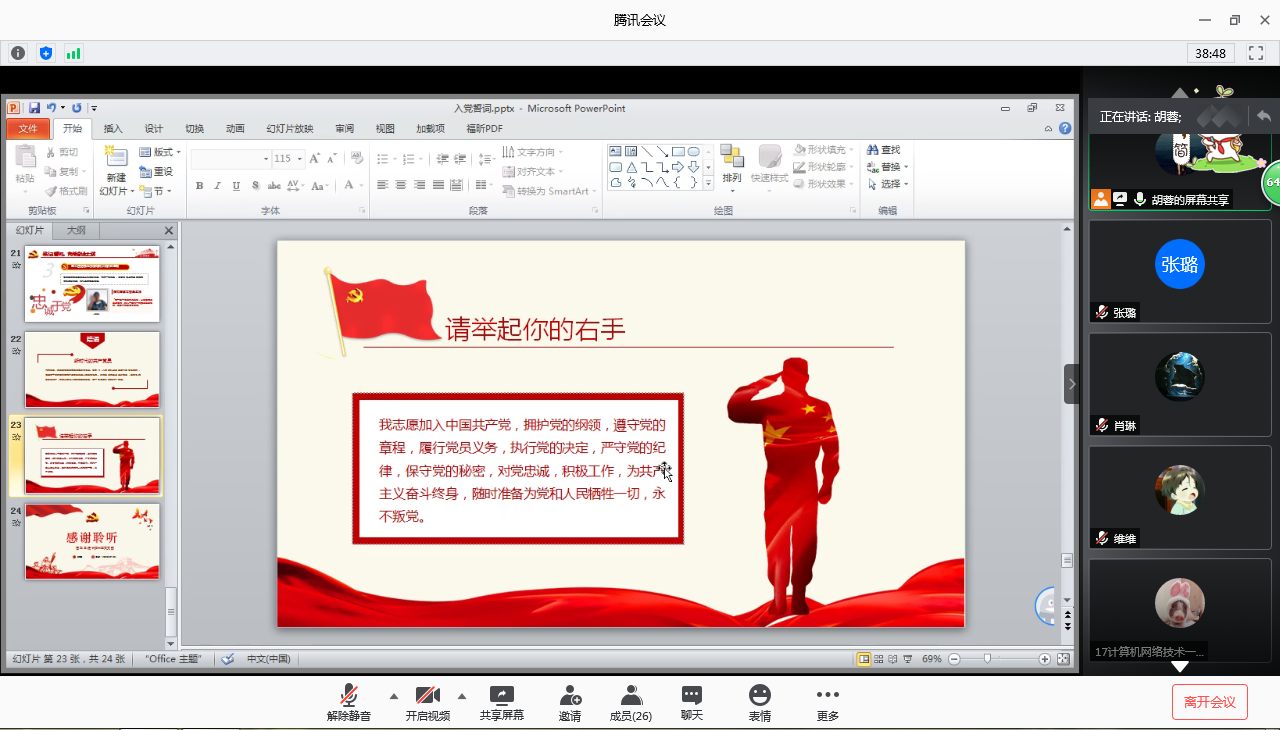Click the meeting info icon at top left
1280x730 pixels.
point(18,53)
